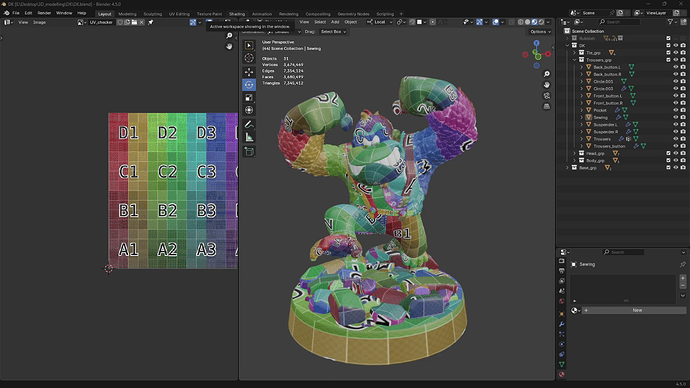Toggle visibility eye for the Pocket object

(675, 110)
